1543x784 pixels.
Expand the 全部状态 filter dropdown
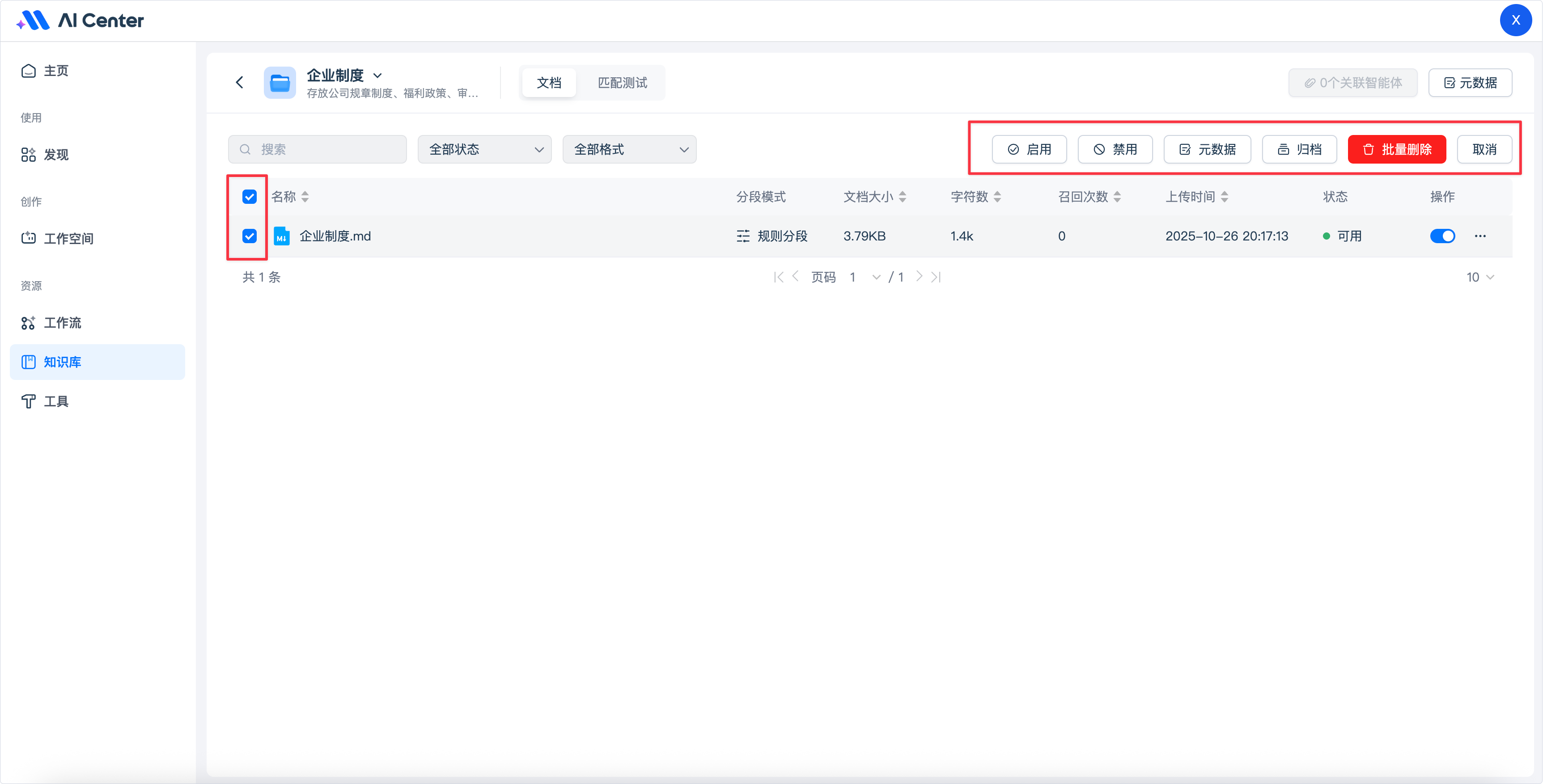[484, 150]
